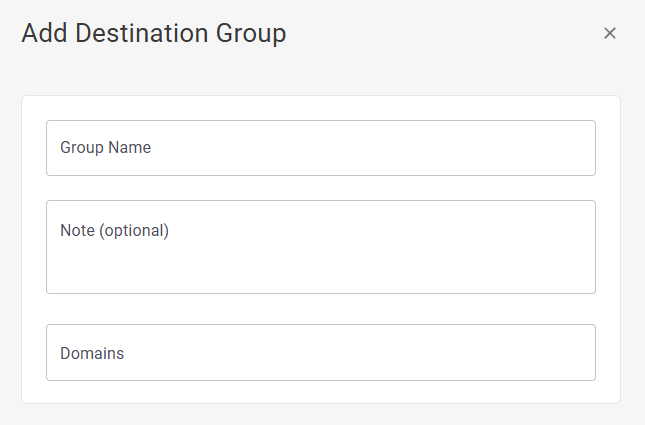This screenshot has width=645, height=425.
Task: Select the Group Name placeholder text
Action: tap(106, 148)
